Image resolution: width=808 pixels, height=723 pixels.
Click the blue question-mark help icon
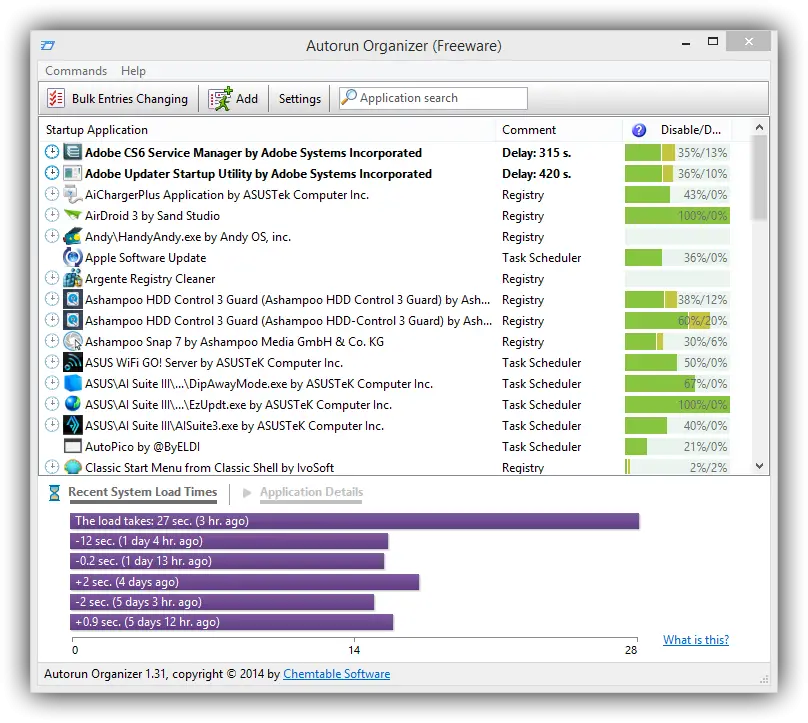pos(638,130)
